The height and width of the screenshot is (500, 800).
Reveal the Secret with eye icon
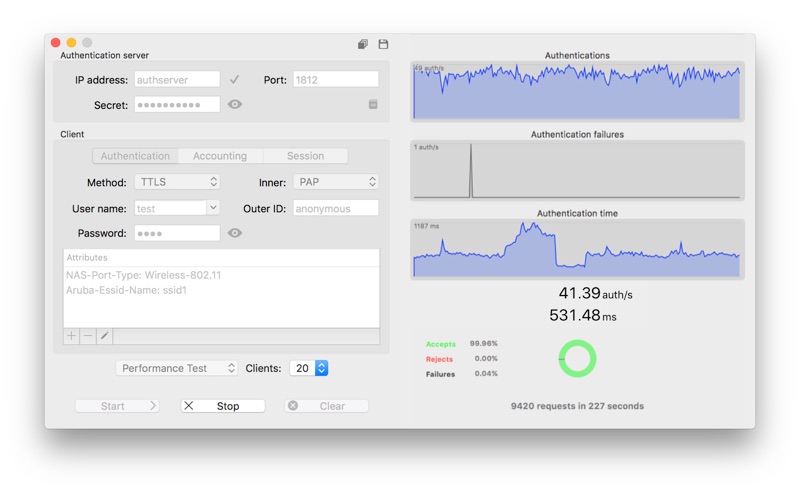(x=235, y=104)
